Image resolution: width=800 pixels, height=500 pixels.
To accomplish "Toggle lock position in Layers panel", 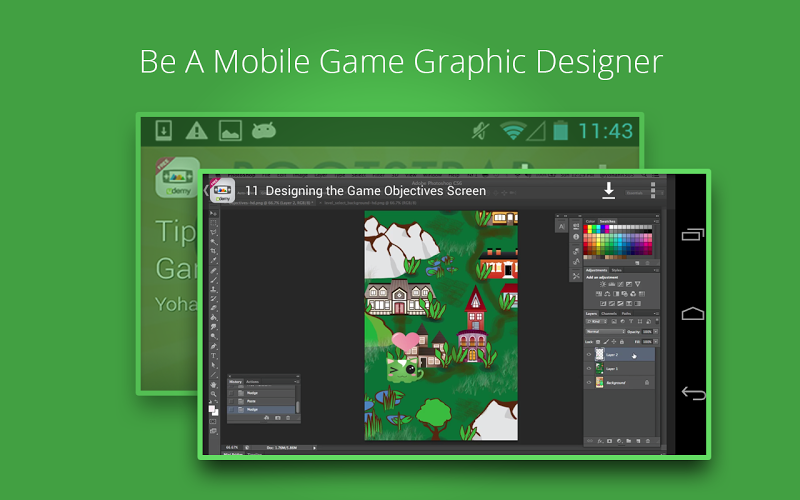I will pyautogui.click(x=614, y=341).
